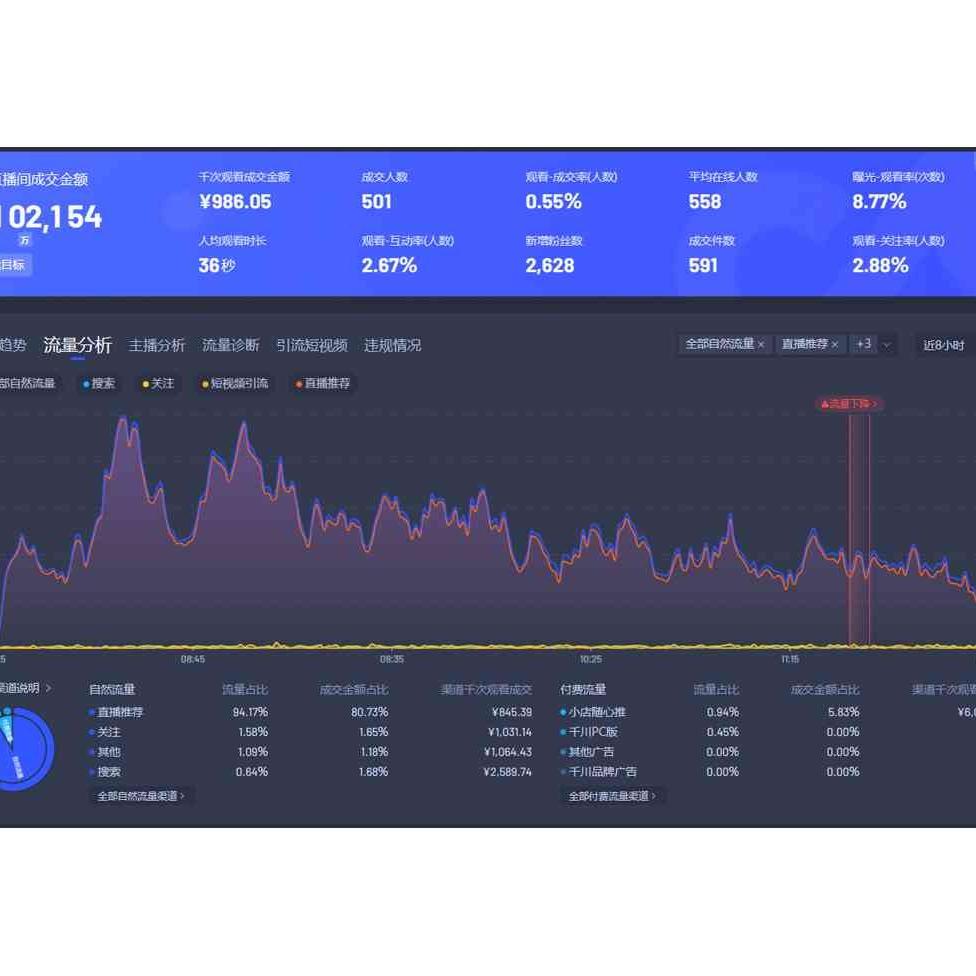This screenshot has height=976, width=976.
Task: Open the 违规情况 tab
Action: [x=392, y=345]
